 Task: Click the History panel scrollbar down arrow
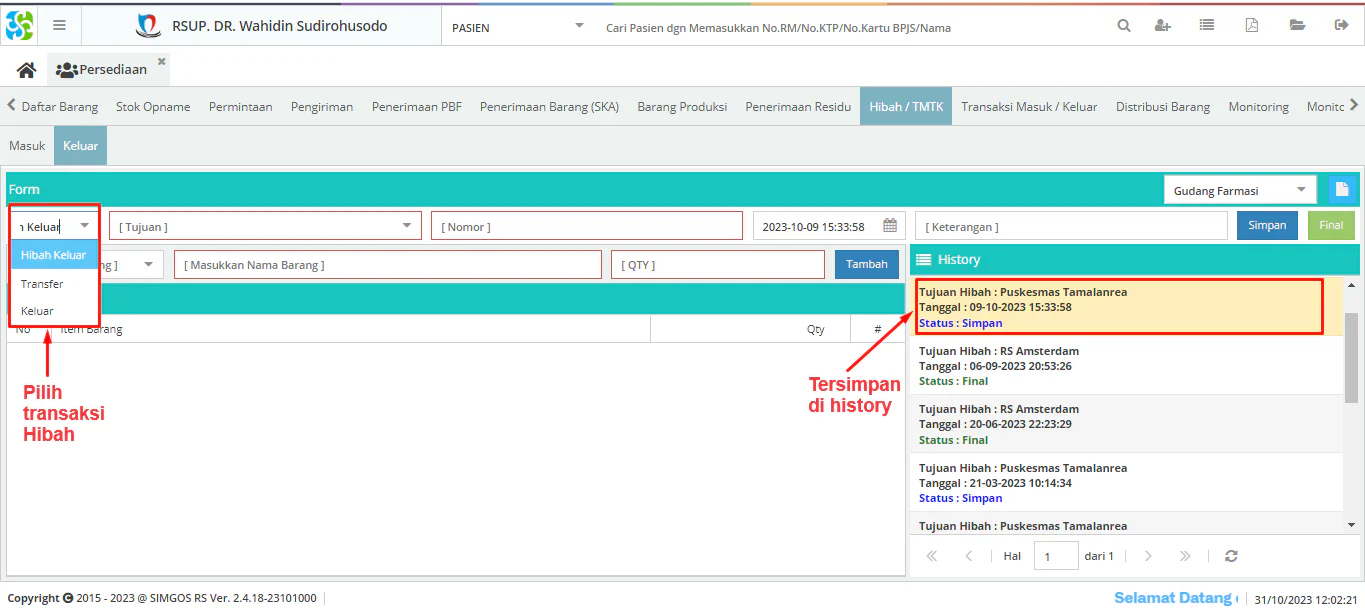(1351, 524)
